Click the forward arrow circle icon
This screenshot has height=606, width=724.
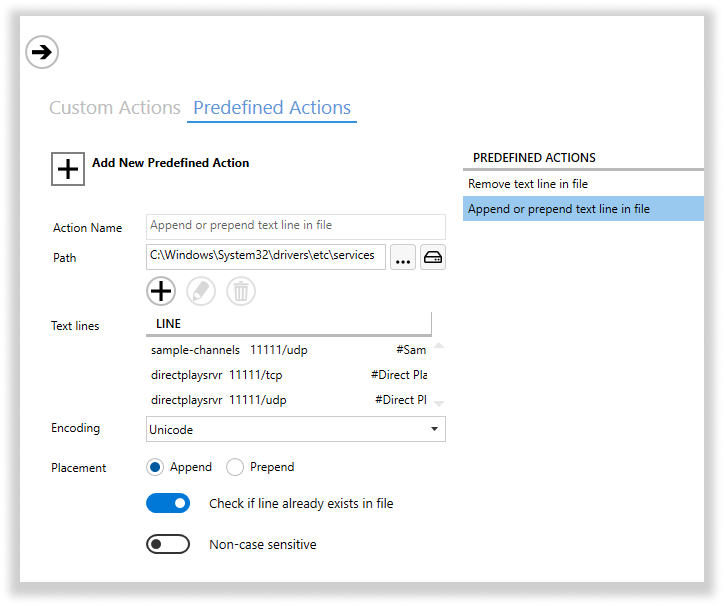pos(42,52)
